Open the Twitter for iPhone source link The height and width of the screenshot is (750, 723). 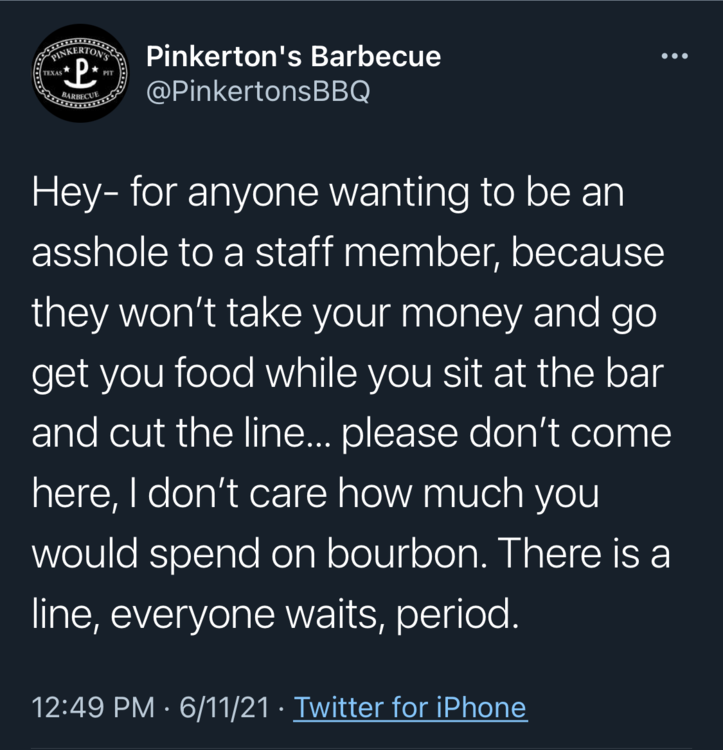pos(411,708)
